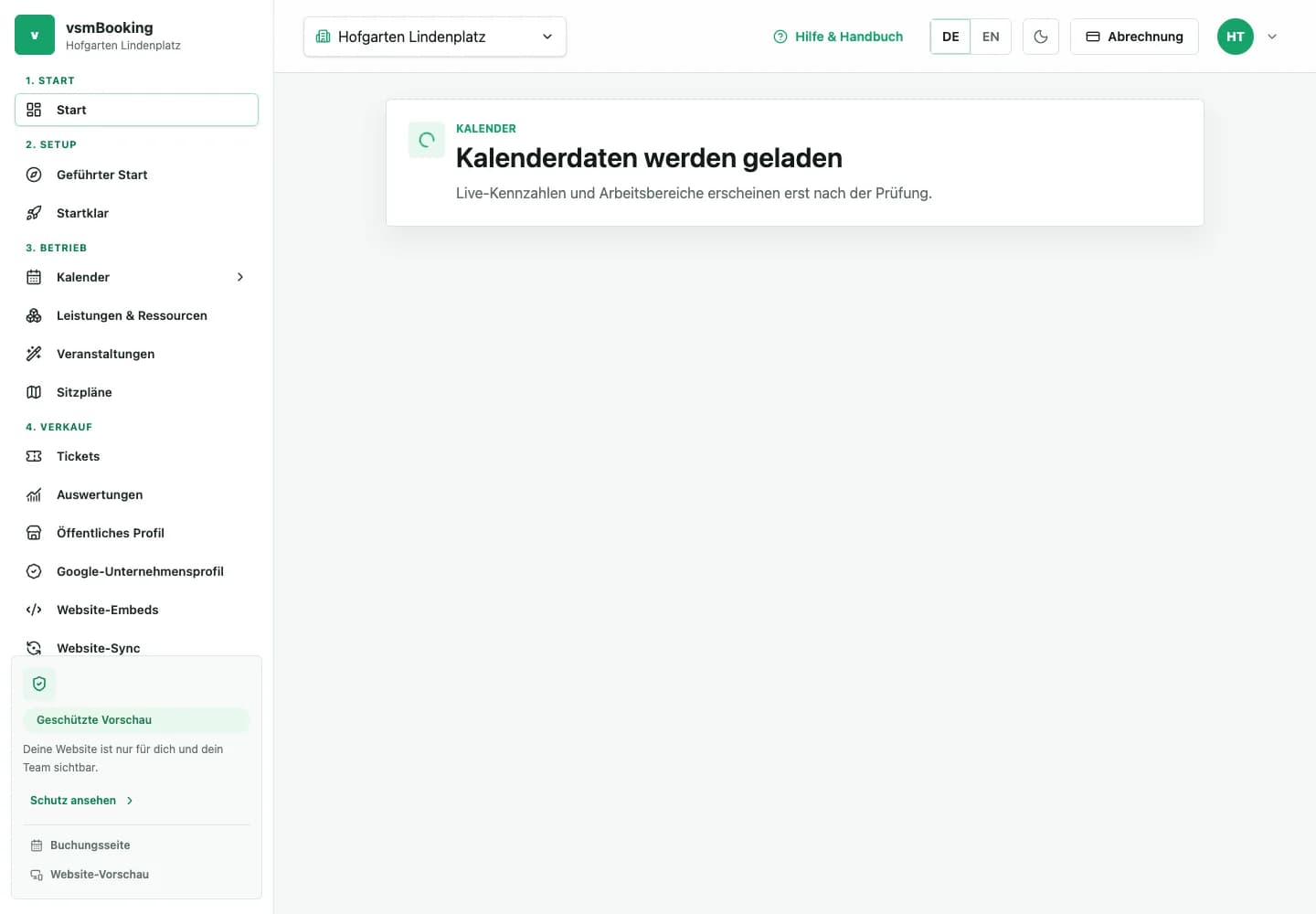The width and height of the screenshot is (1316, 914).
Task: Expand the Kalender submenu chevron
Action: [x=240, y=277]
